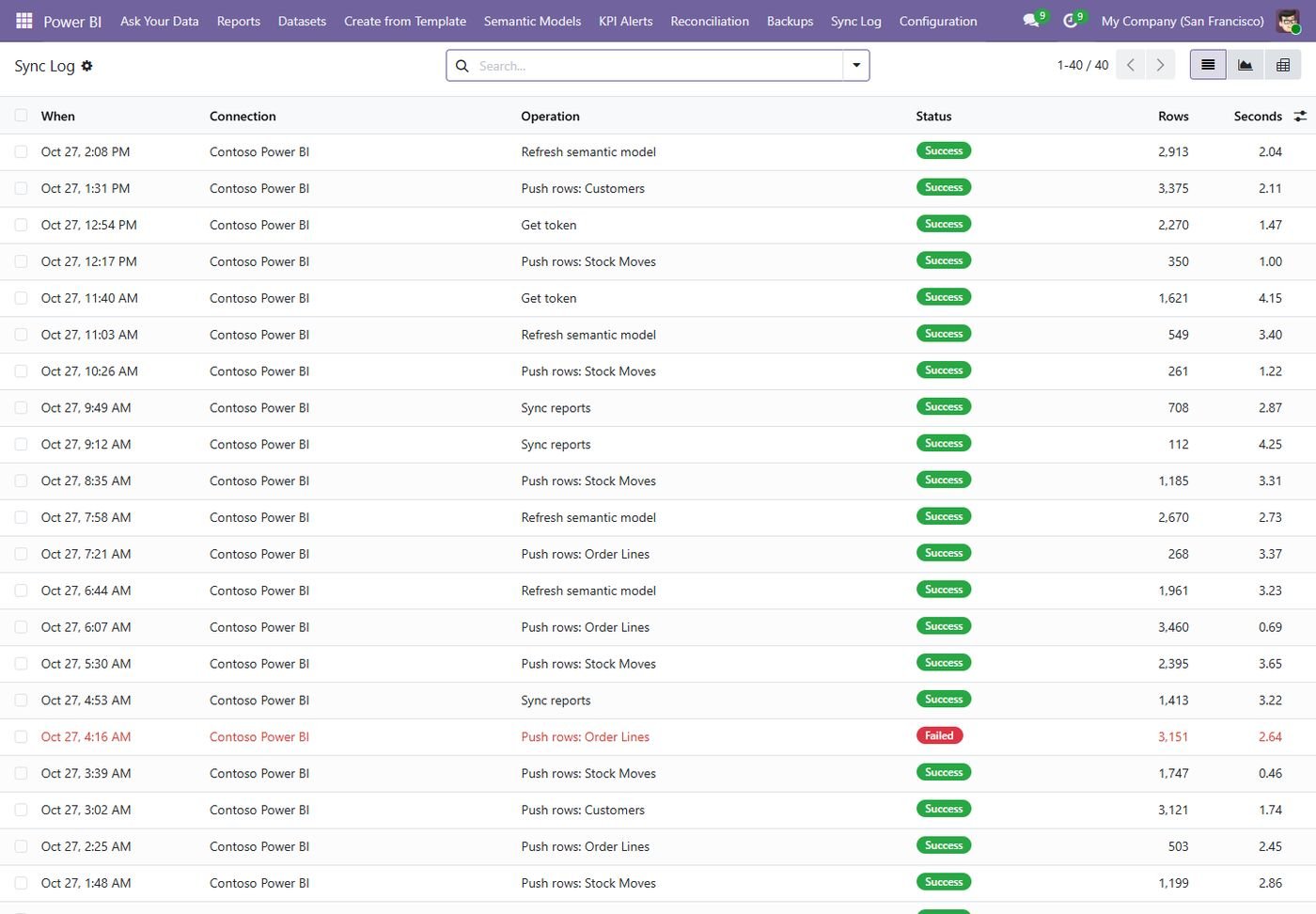Screen dimensions: 1316x914
Task: Go to next page of records
Action: pyautogui.click(x=1160, y=65)
